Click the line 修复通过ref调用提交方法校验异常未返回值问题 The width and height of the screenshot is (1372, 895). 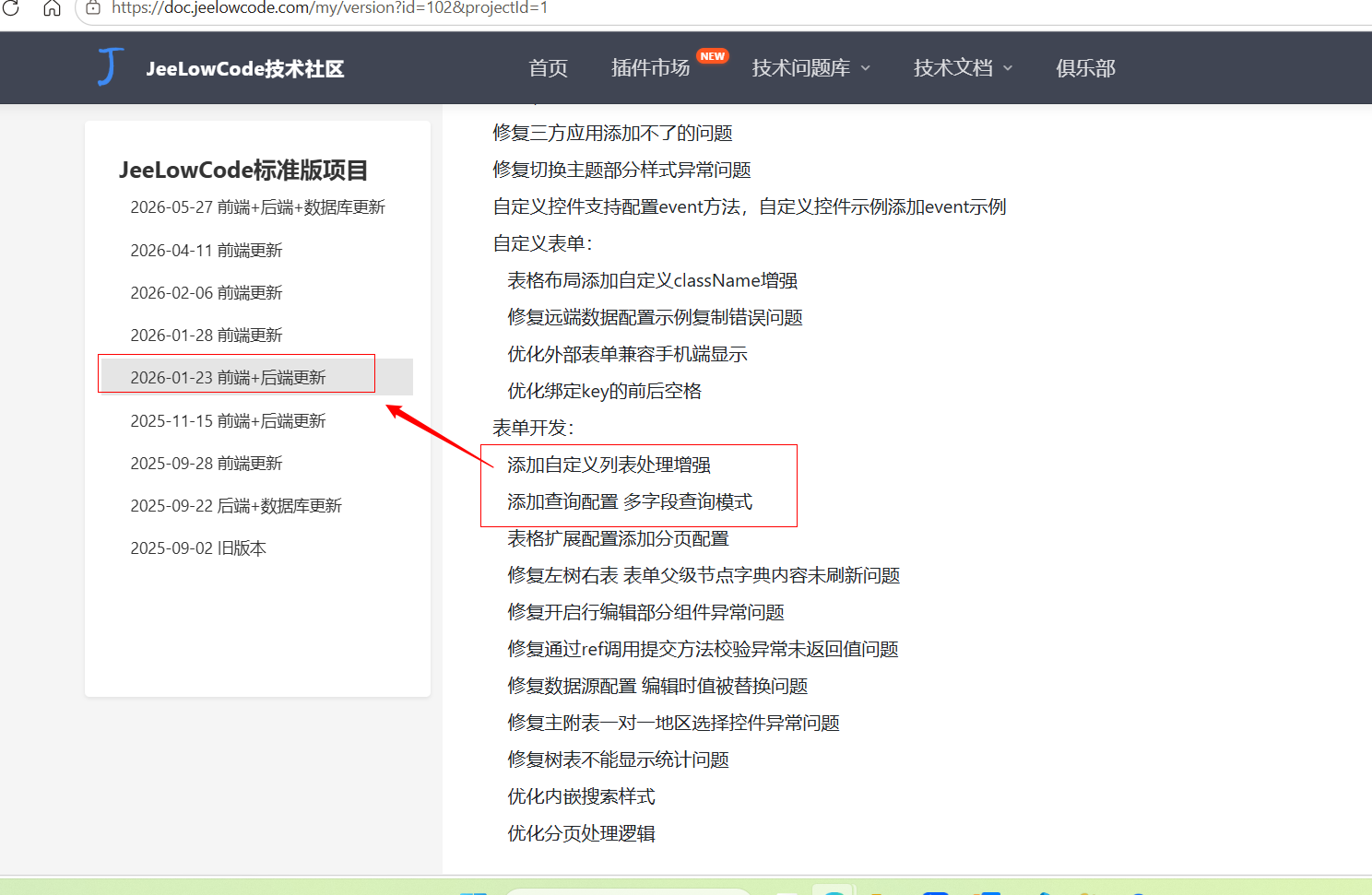point(703,650)
